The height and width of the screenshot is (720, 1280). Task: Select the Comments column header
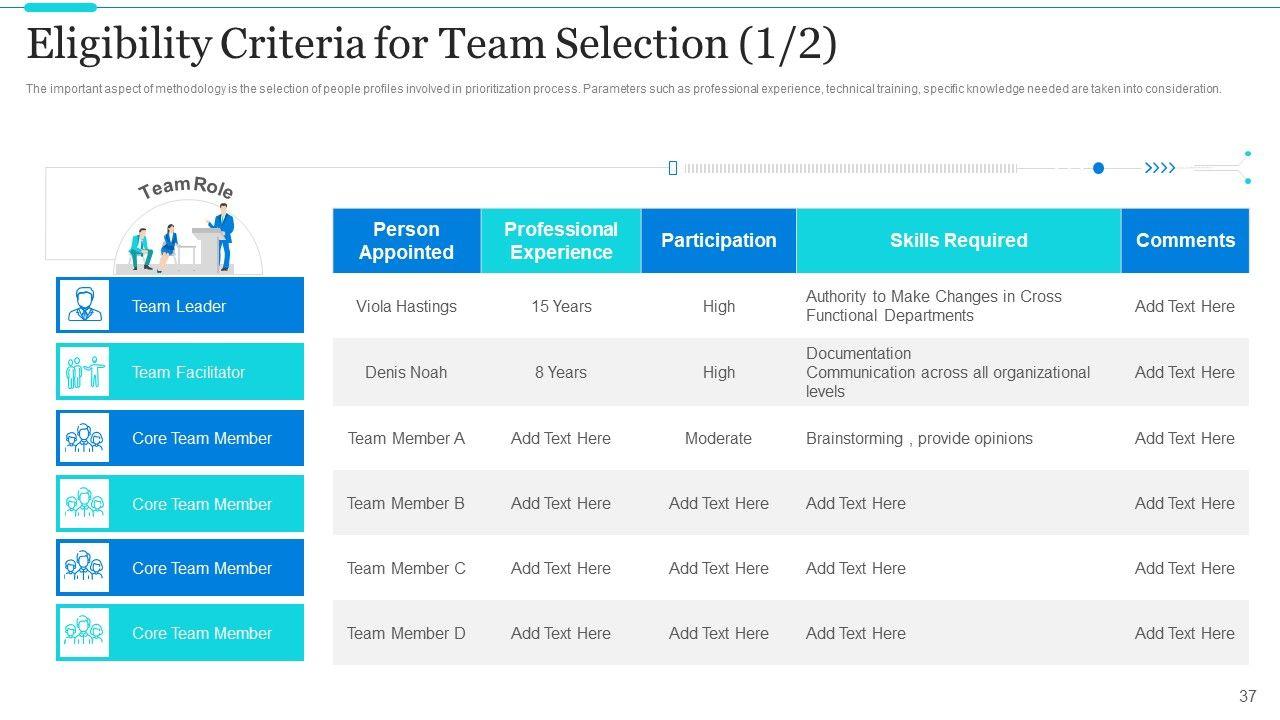[x=1185, y=241]
